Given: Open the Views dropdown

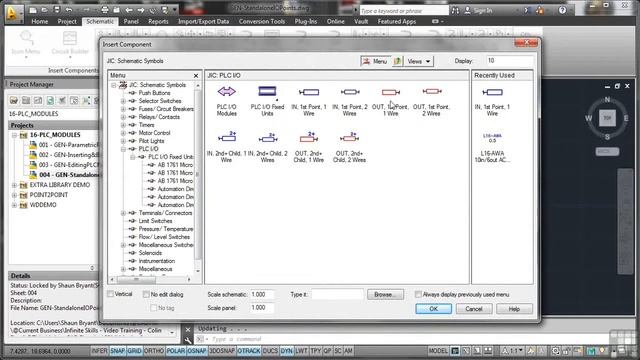Looking at the screenshot, I should click(x=418, y=61).
